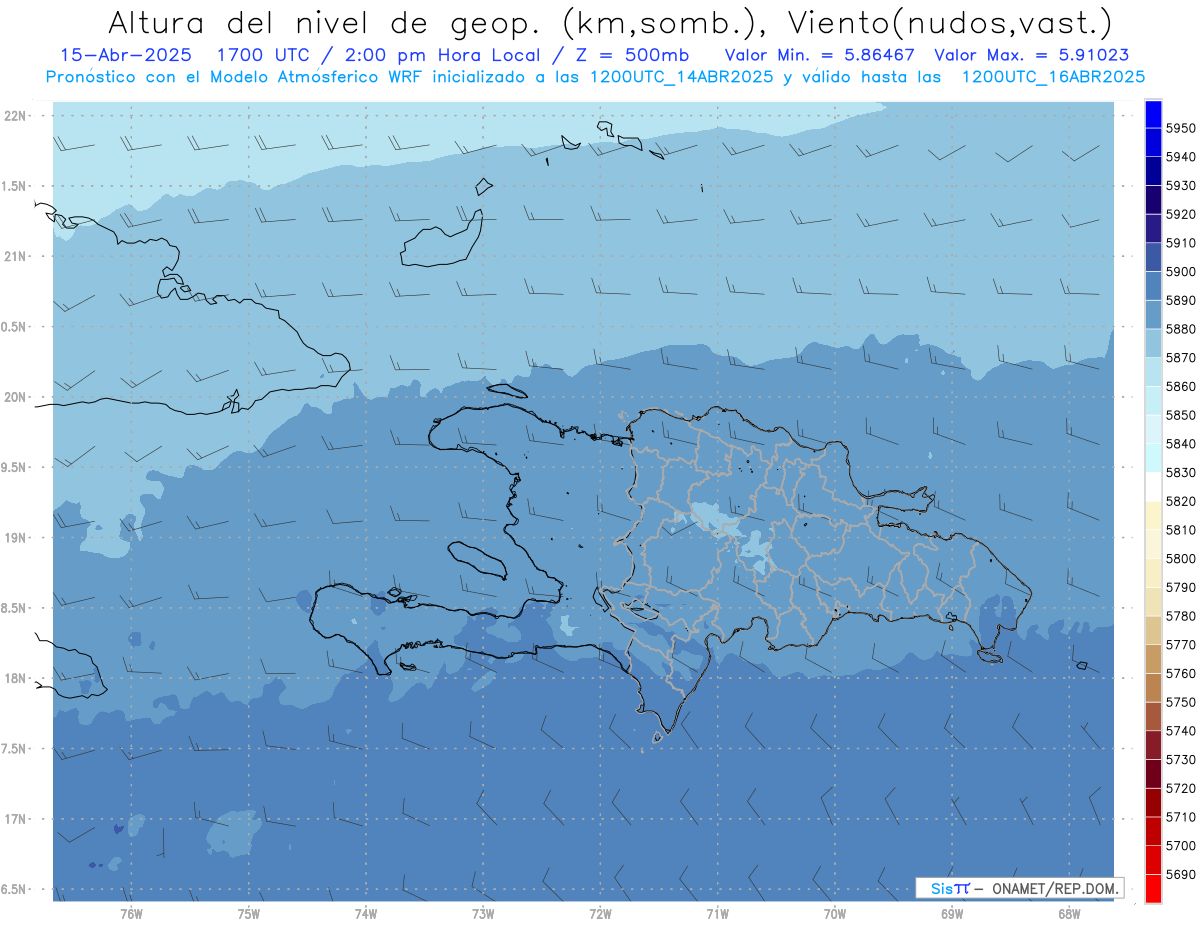Click the '5800' color scale value
Viewport: 1200px width, 927px height.
(1180, 558)
